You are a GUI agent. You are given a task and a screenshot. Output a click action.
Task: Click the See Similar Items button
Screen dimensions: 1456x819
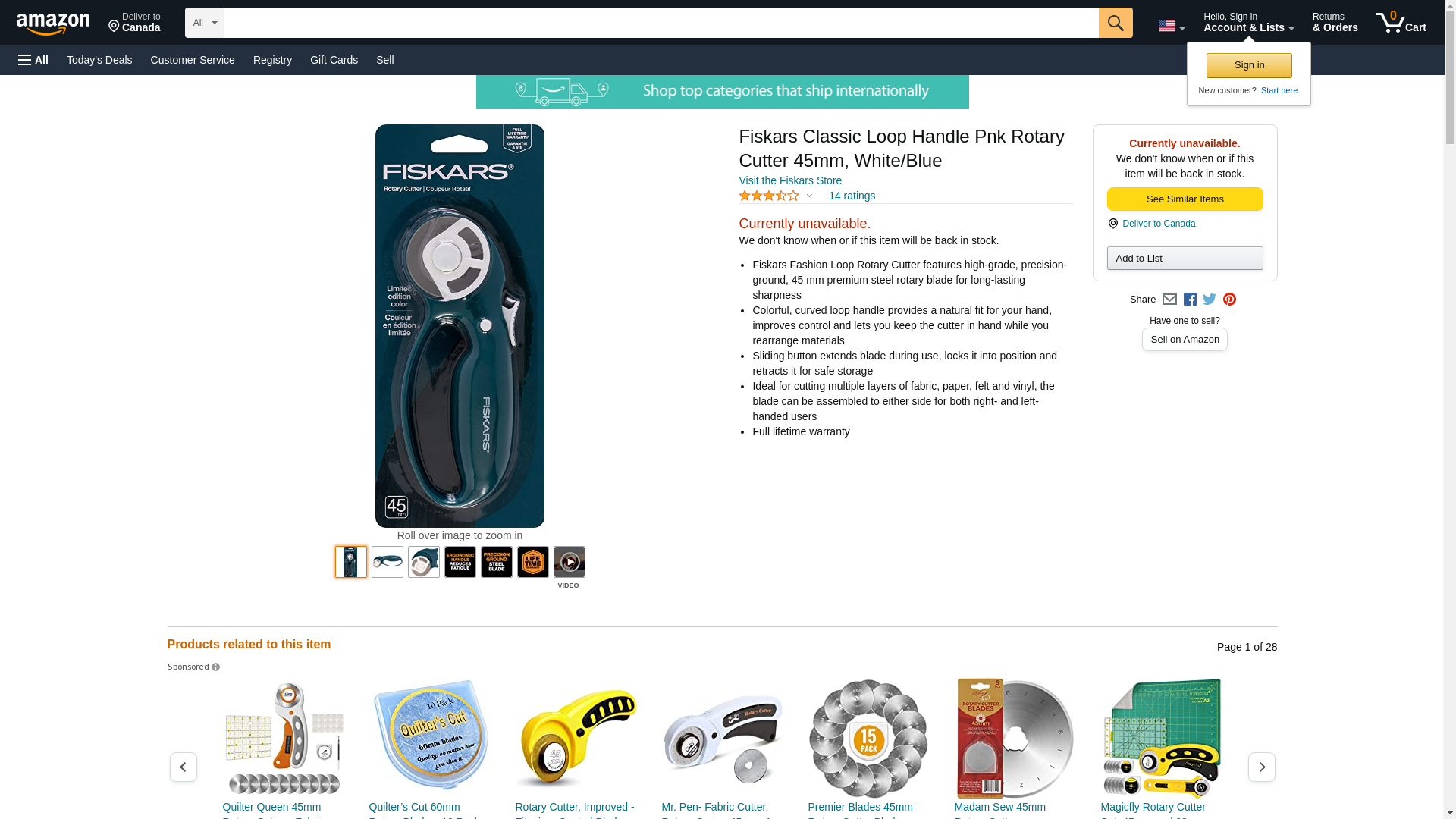[1185, 199]
